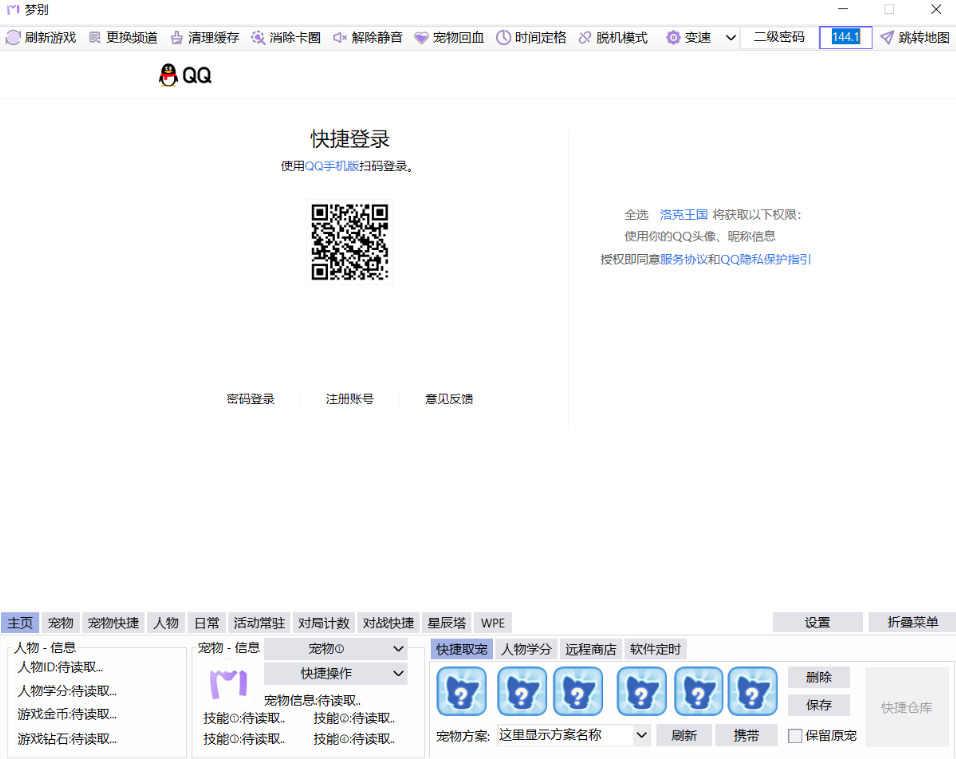Click 密码登录 password login
The width and height of the screenshot is (956, 759).
tap(251, 398)
